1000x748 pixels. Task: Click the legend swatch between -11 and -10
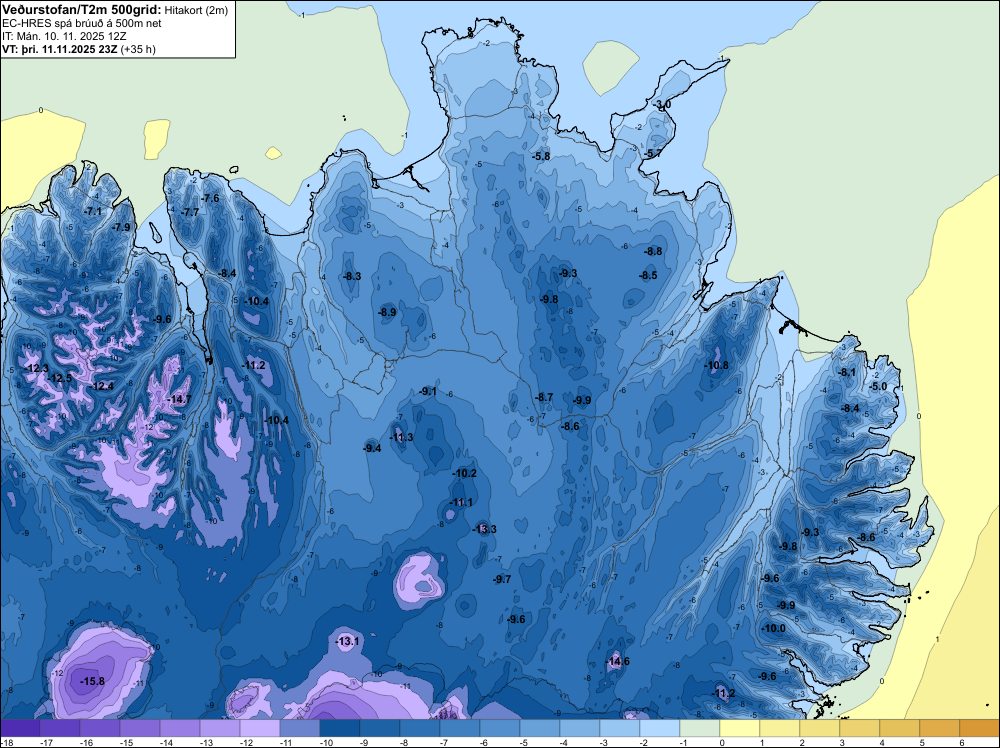[x=300, y=728]
